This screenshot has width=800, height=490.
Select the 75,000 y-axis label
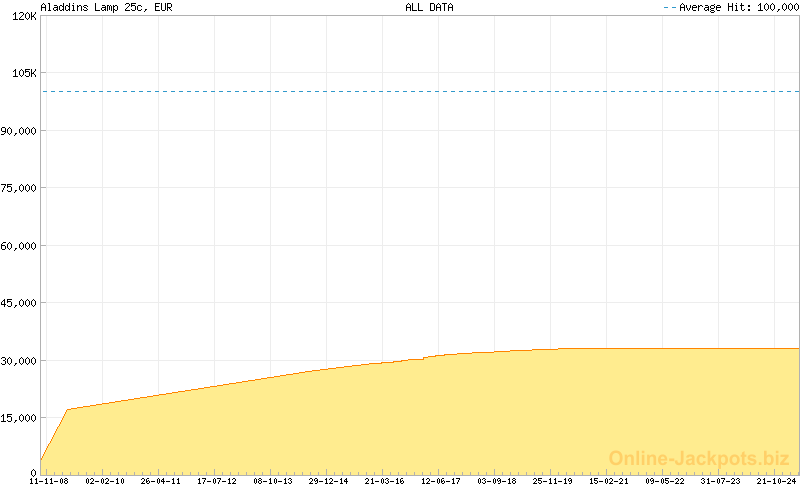click(x=19, y=188)
